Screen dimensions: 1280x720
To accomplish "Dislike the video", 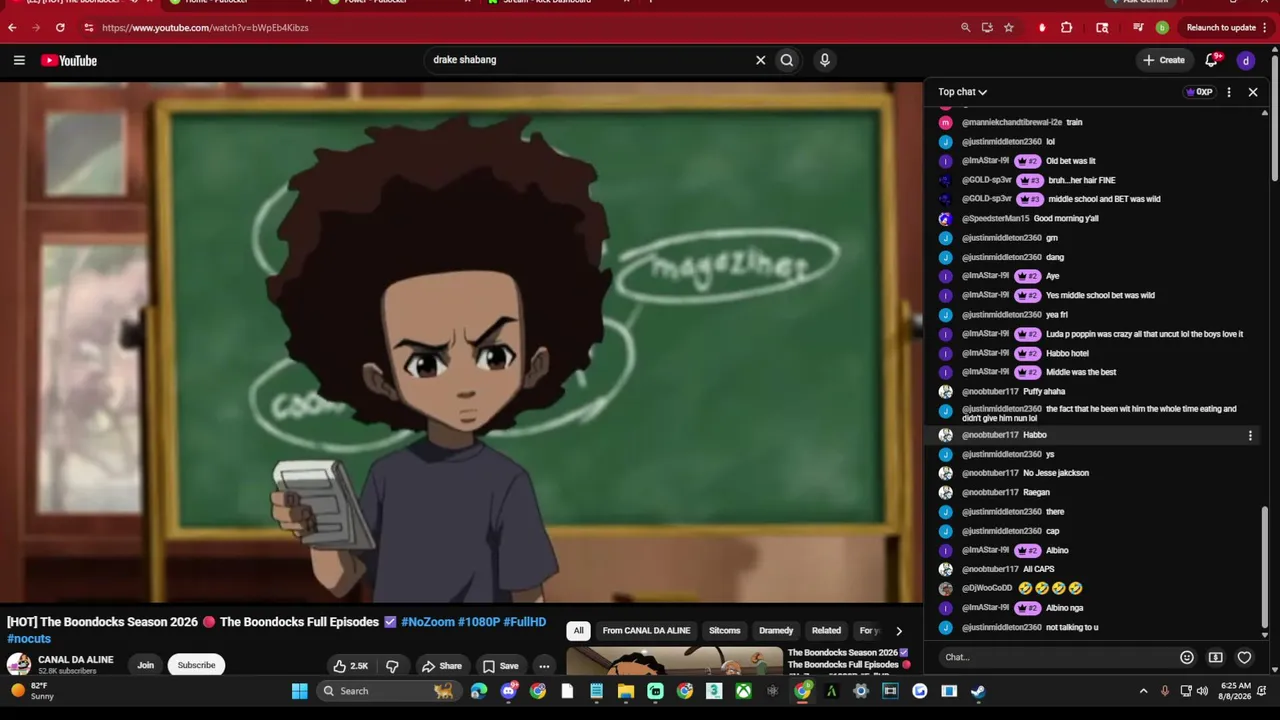I will click(x=392, y=666).
